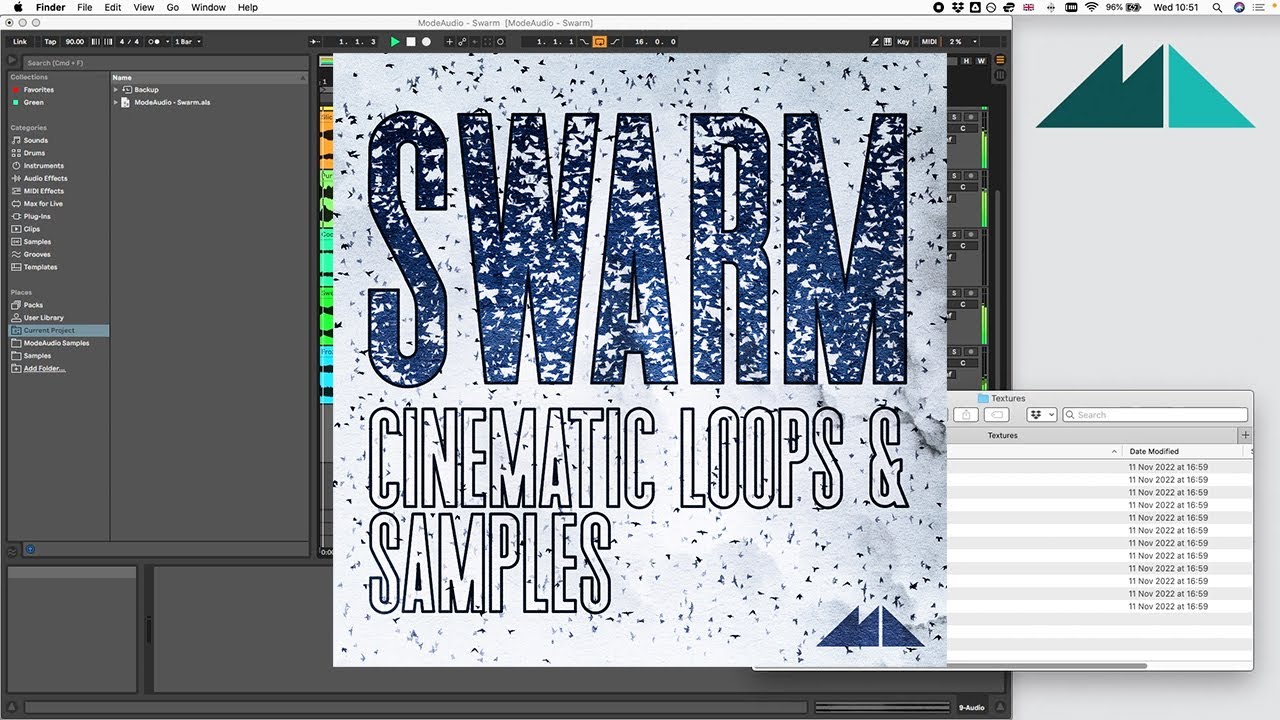Expand the Backup folder
The width and height of the screenshot is (1280, 720).
point(116,90)
